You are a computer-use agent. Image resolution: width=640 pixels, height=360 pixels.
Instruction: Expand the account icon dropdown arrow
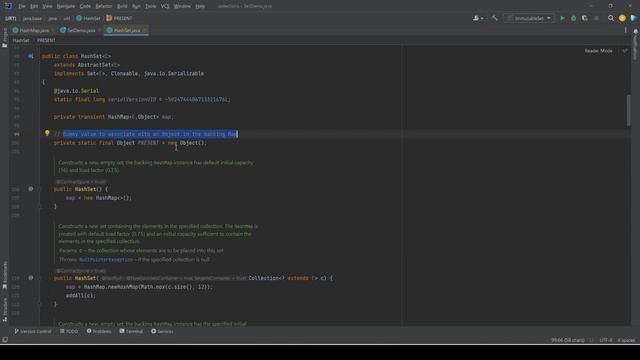(x=482, y=18)
